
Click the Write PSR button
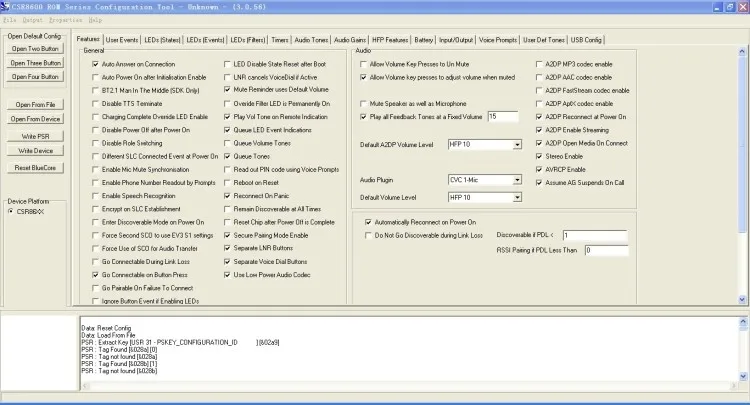point(35,136)
